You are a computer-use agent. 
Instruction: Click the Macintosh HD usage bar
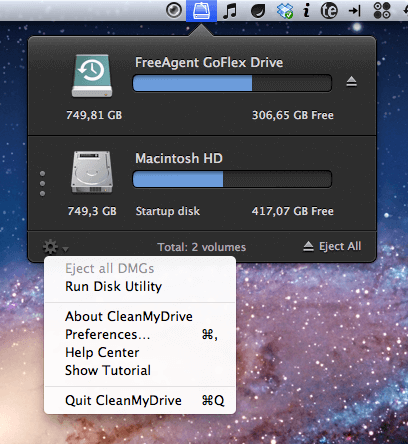tap(232, 179)
